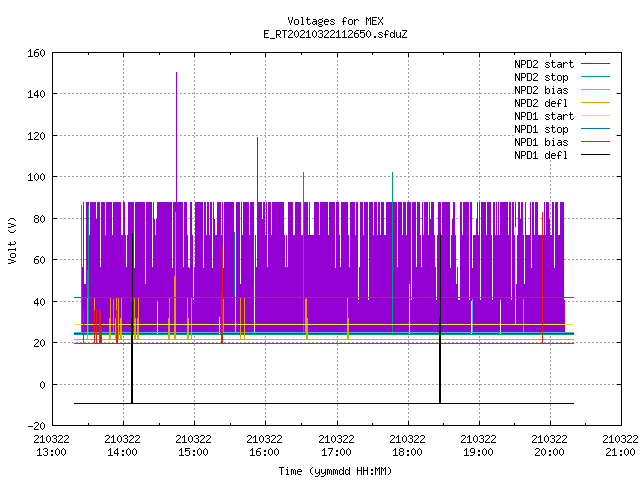Viewport: 640px width, 480px height.
Task: Click the filename E_RT20210322112650.sfduZ subtitle
Action: [335, 34]
